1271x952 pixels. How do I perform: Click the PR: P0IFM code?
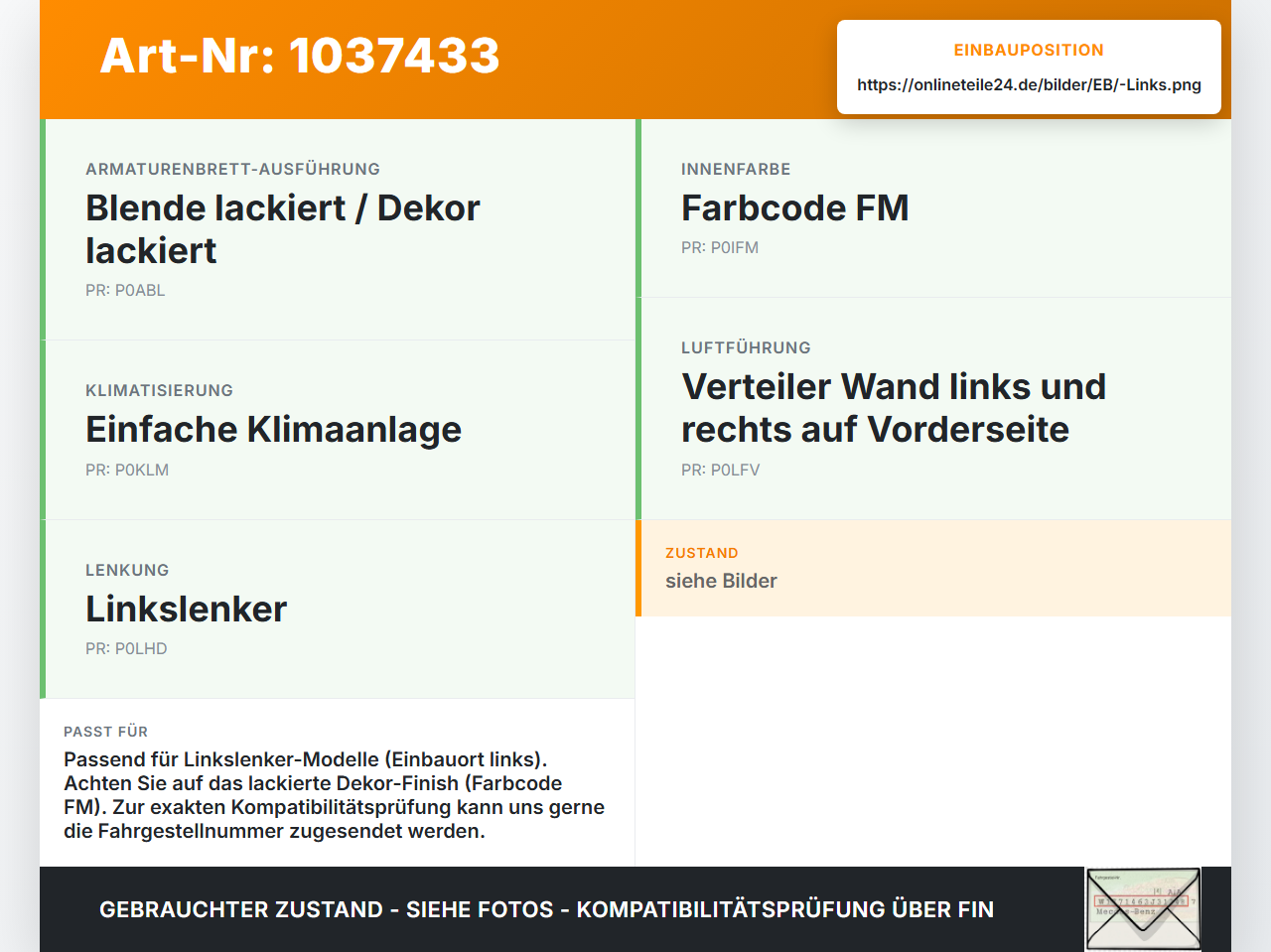click(720, 248)
